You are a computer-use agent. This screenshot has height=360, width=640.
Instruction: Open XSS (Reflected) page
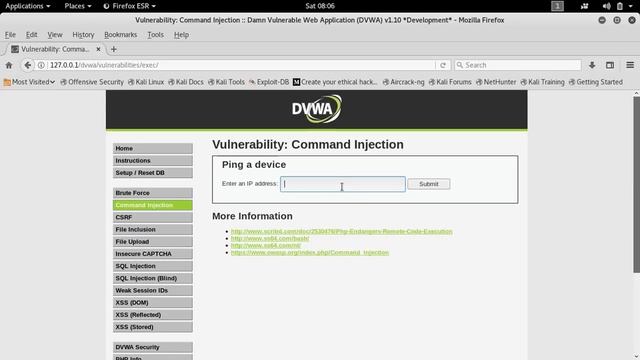[x=153, y=315]
